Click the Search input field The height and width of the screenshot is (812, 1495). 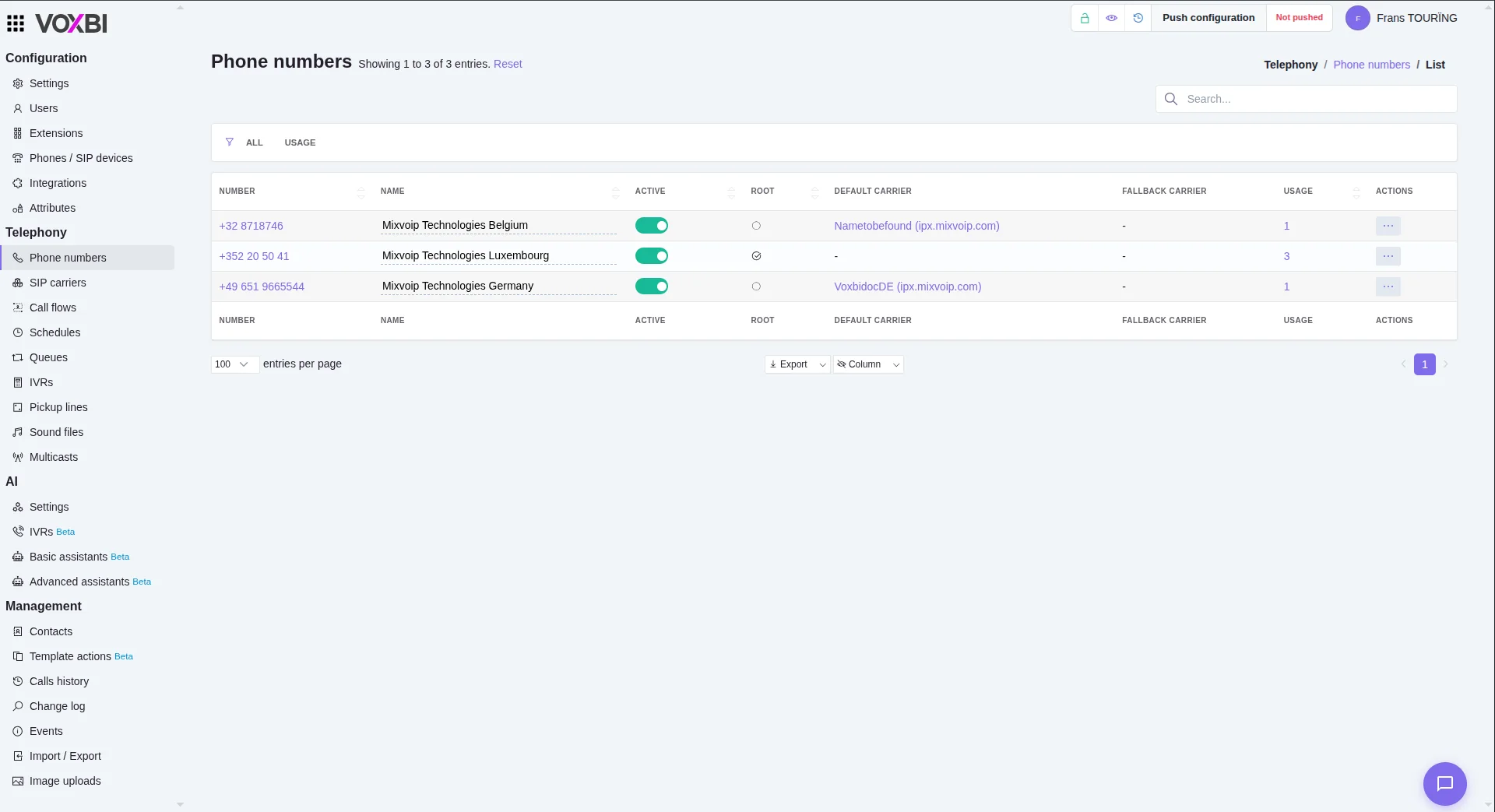coord(1306,99)
